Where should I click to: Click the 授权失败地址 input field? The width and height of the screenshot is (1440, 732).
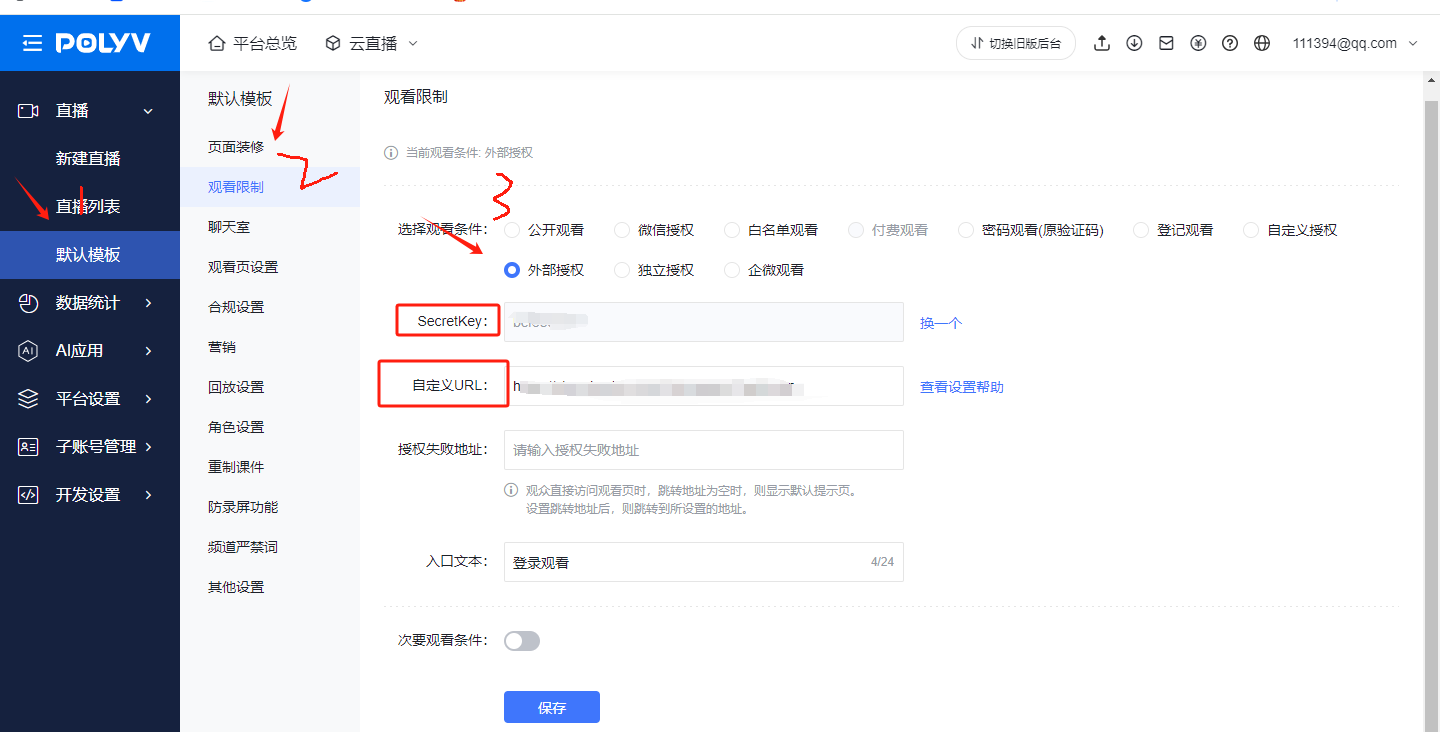[x=703, y=450]
